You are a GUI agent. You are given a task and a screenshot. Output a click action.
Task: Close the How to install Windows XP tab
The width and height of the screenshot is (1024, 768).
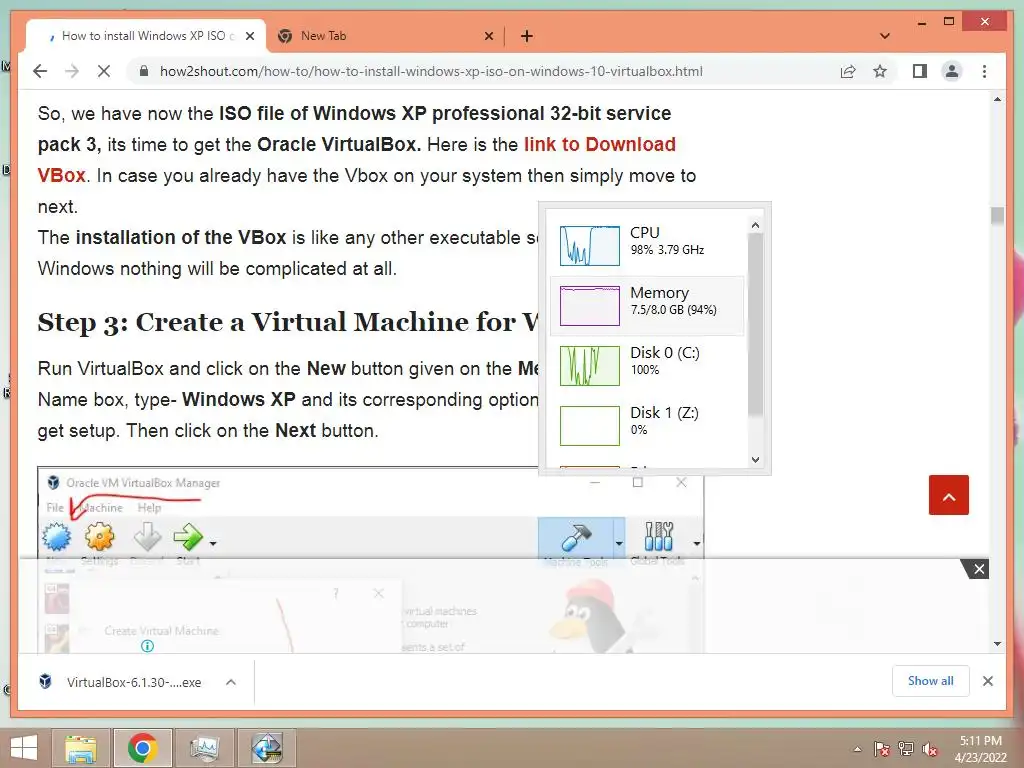coord(249,36)
